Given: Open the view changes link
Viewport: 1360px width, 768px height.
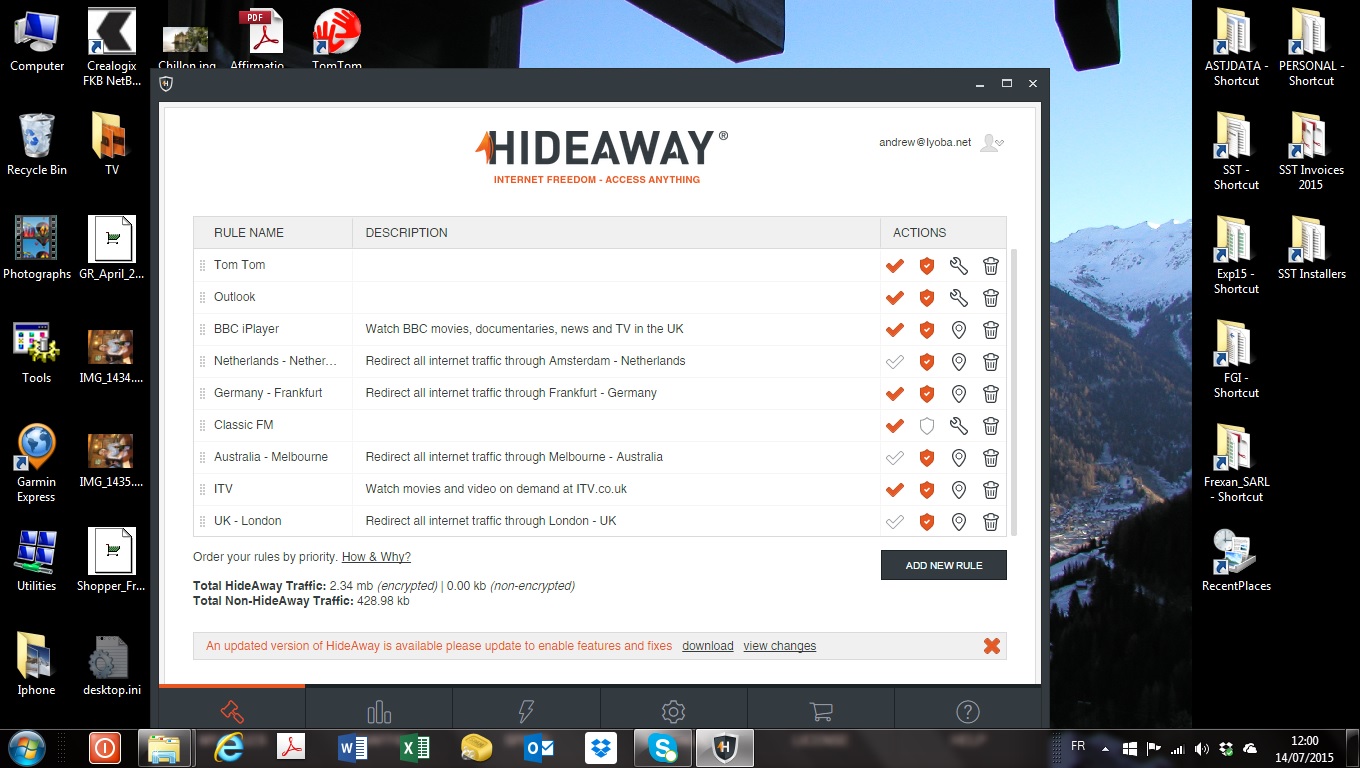Looking at the screenshot, I should point(780,646).
